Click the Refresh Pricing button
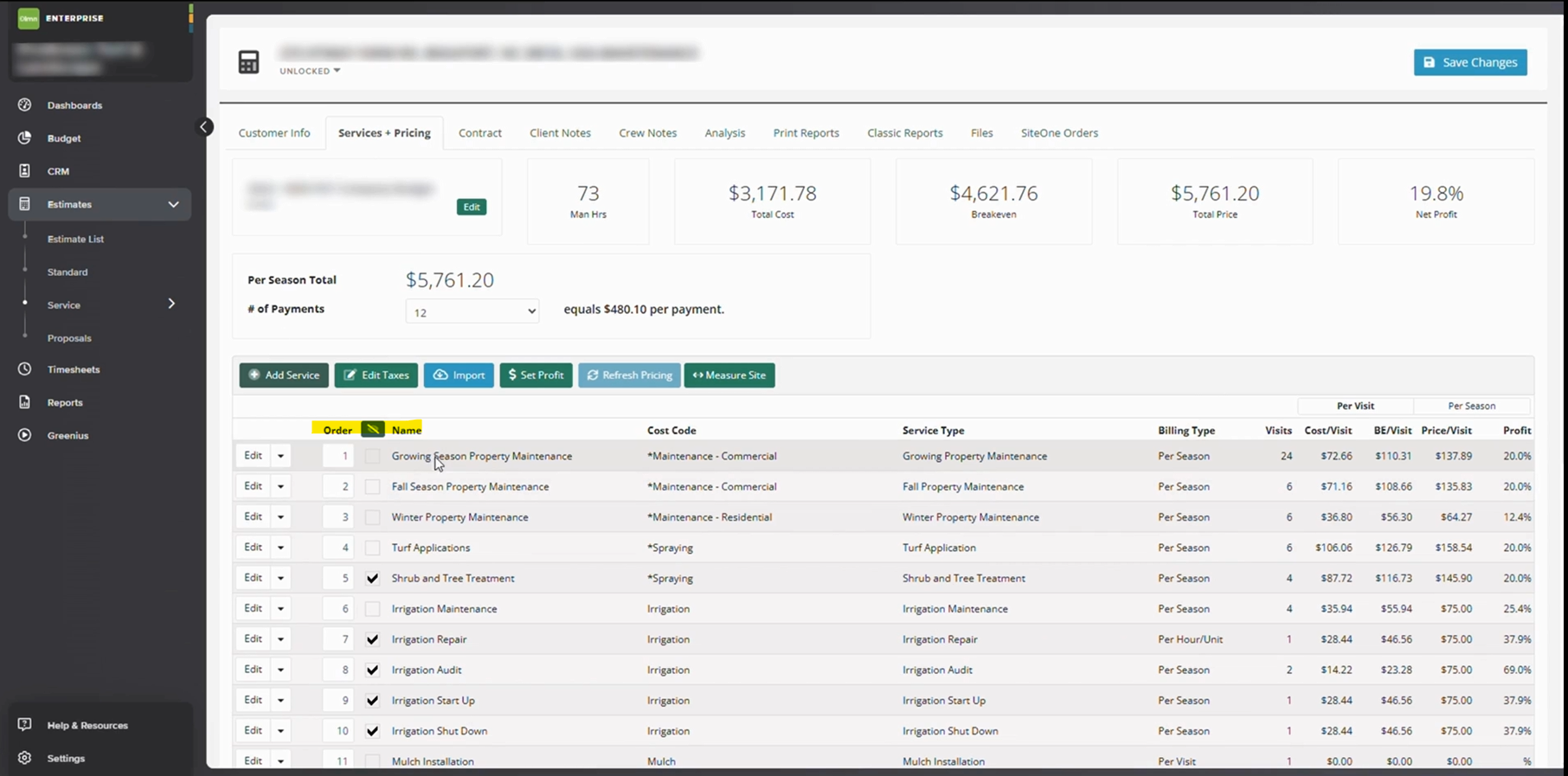Image resolution: width=1568 pixels, height=776 pixels. [x=629, y=375]
